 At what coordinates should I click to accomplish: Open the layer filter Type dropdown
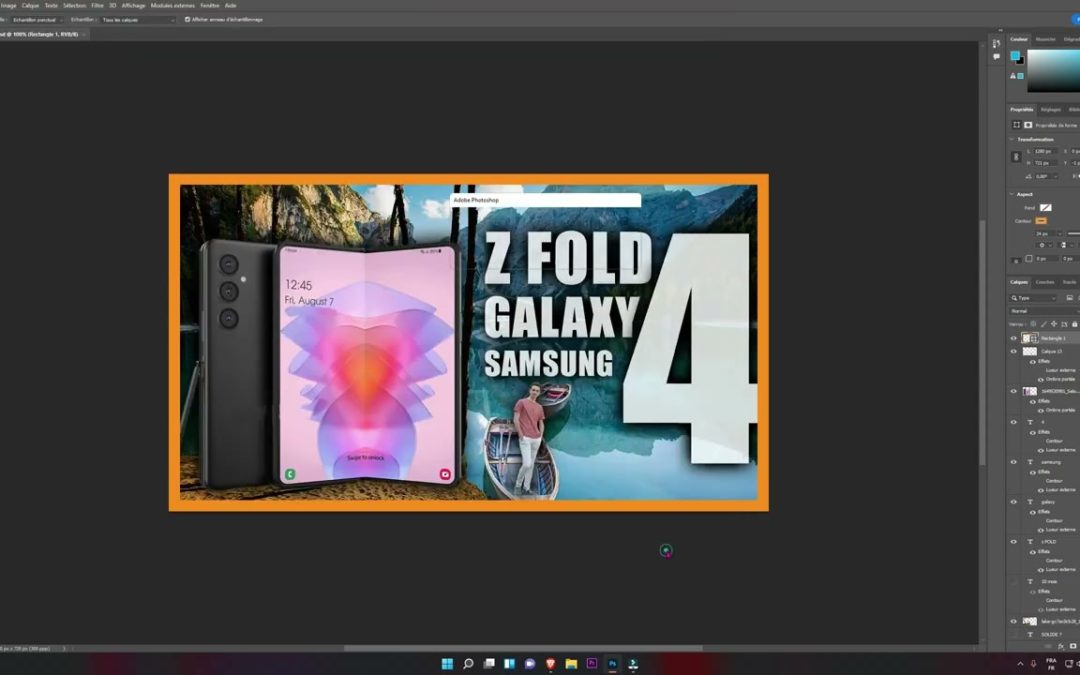(x=1032, y=298)
